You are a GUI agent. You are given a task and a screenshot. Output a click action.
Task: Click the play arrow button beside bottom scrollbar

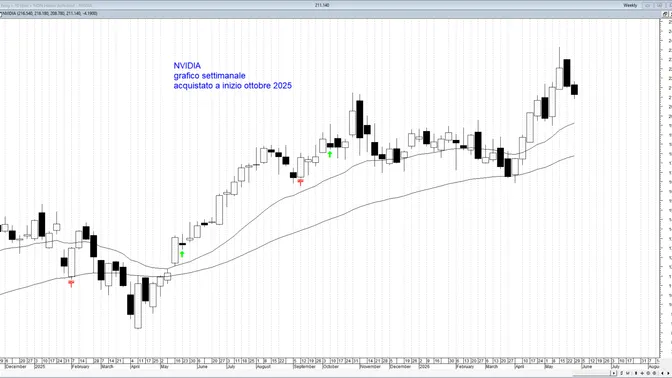point(614,373)
